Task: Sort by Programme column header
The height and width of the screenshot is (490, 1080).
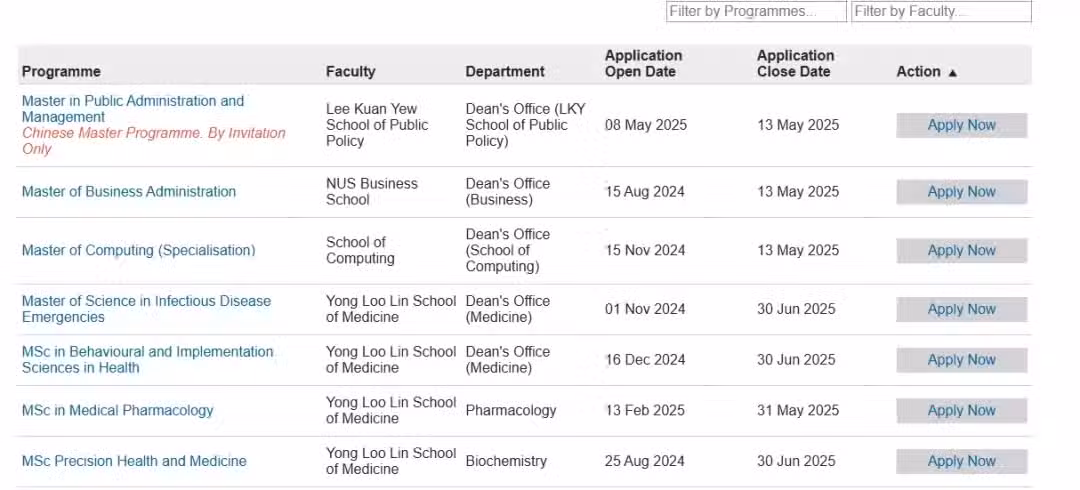Action: [61, 72]
